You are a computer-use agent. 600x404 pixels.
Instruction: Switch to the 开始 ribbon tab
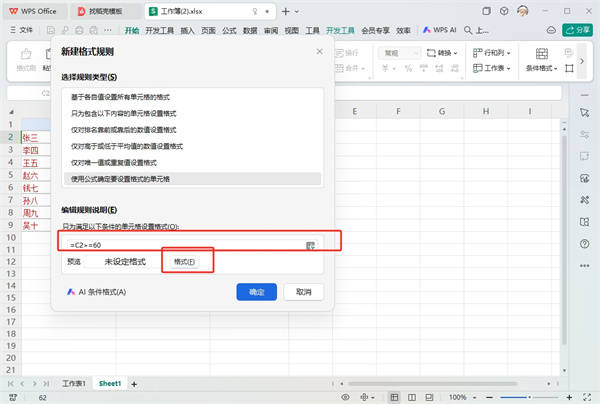pos(132,30)
